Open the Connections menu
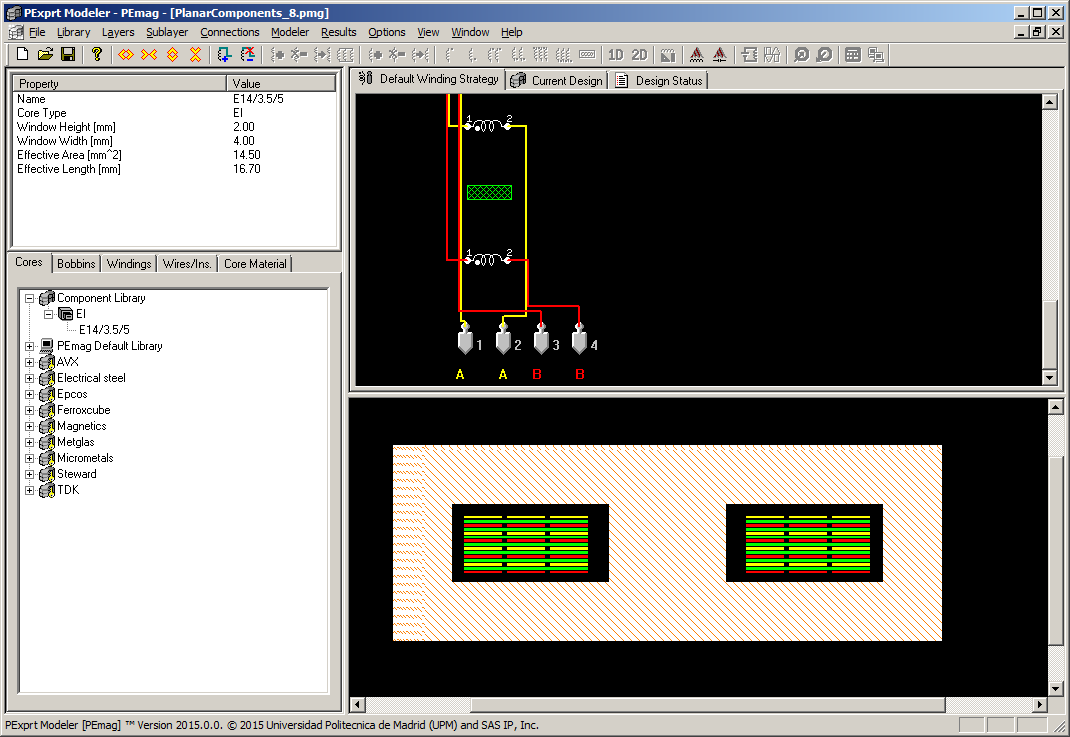The height and width of the screenshot is (737, 1070). click(229, 32)
